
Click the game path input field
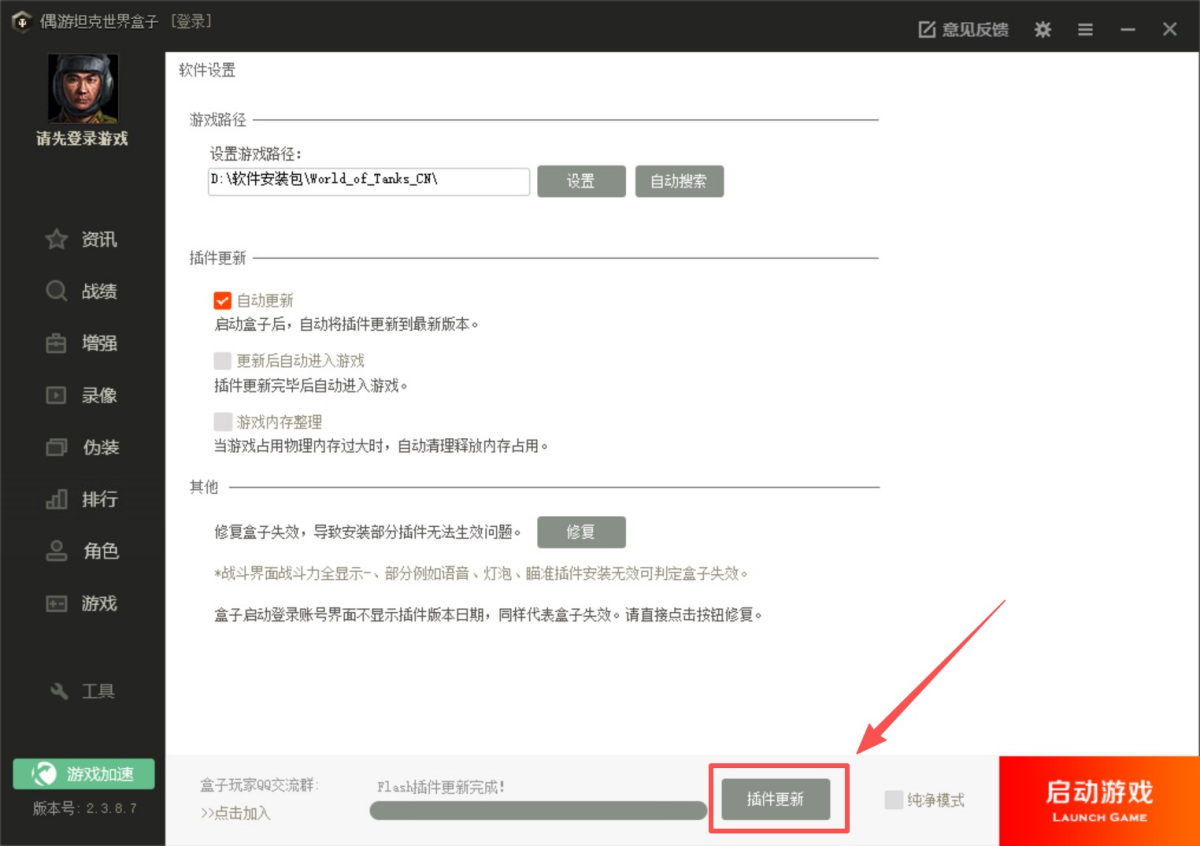click(x=367, y=181)
